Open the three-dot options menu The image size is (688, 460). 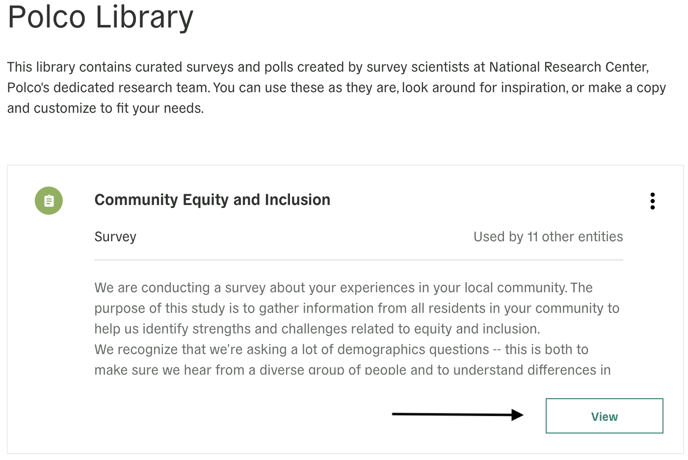tap(652, 201)
